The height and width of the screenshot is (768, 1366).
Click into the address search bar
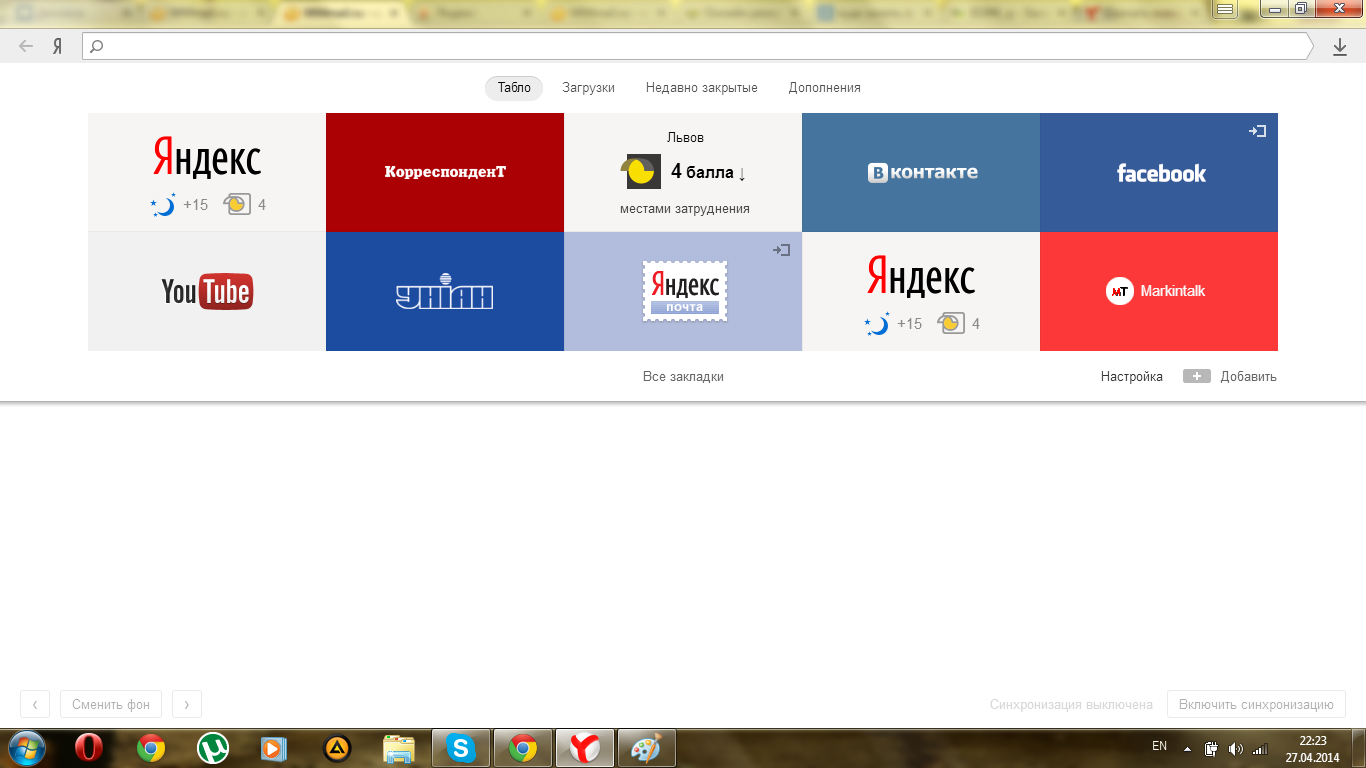tap(697, 46)
